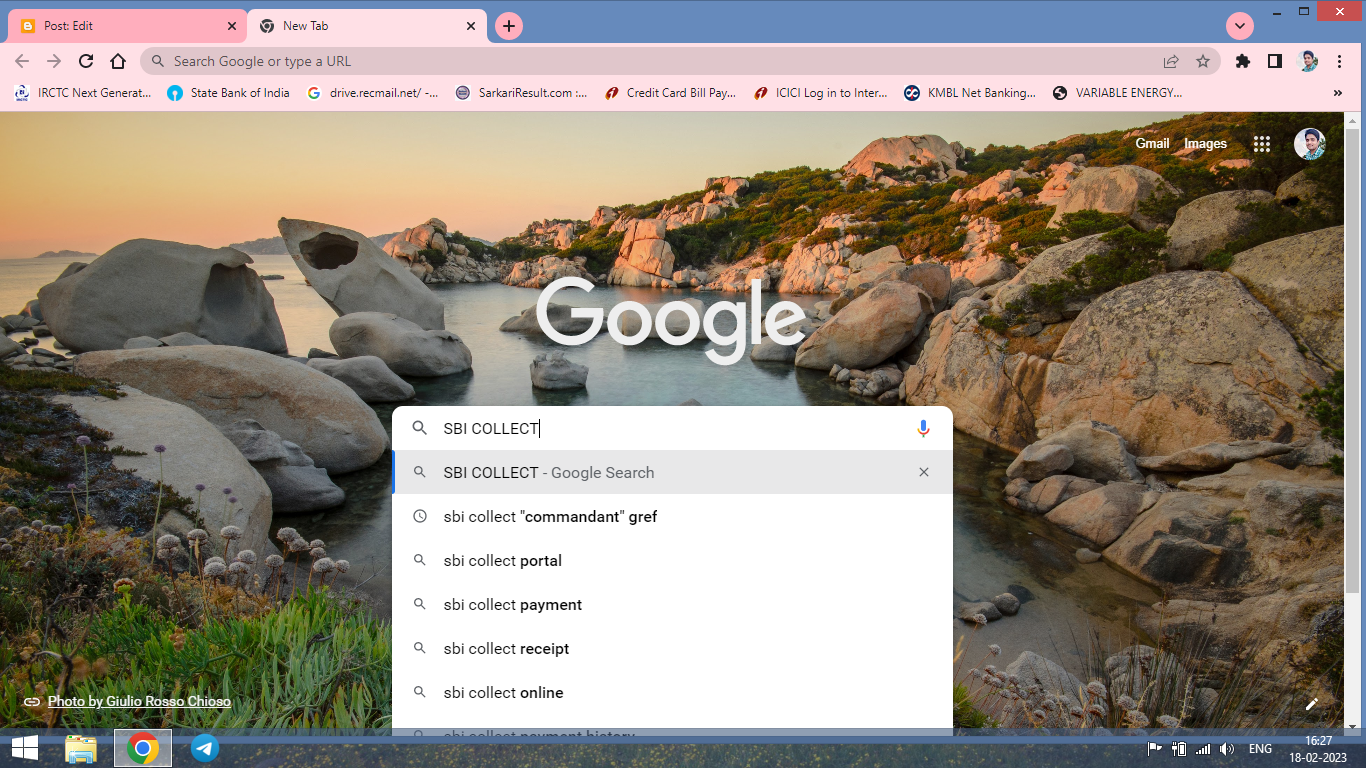The width and height of the screenshot is (1366, 768).
Task: Open State Bank of India bookmark
Action: (x=229, y=93)
